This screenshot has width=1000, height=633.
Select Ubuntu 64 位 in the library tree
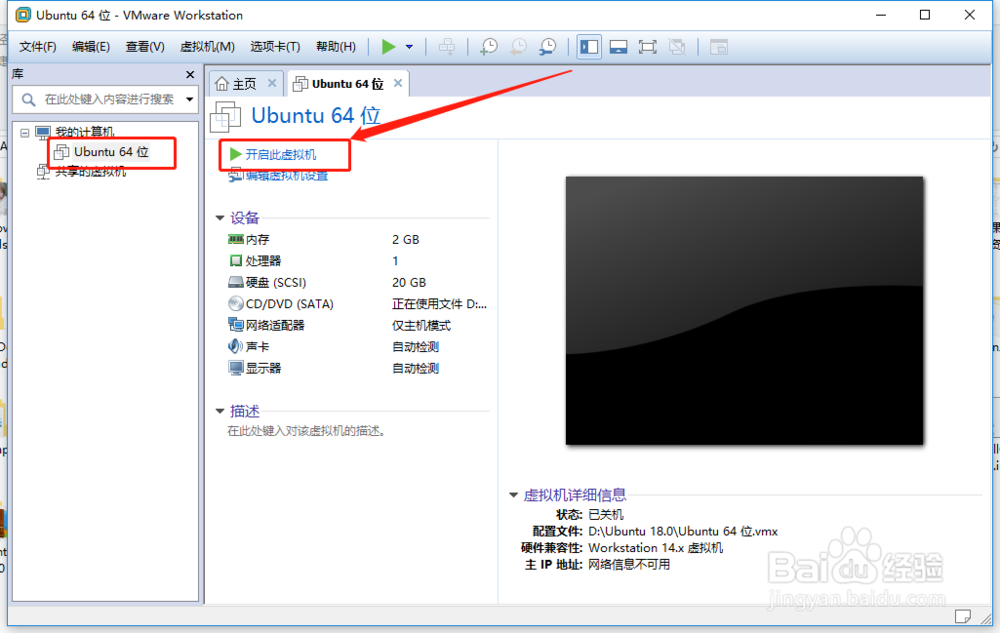[111, 152]
